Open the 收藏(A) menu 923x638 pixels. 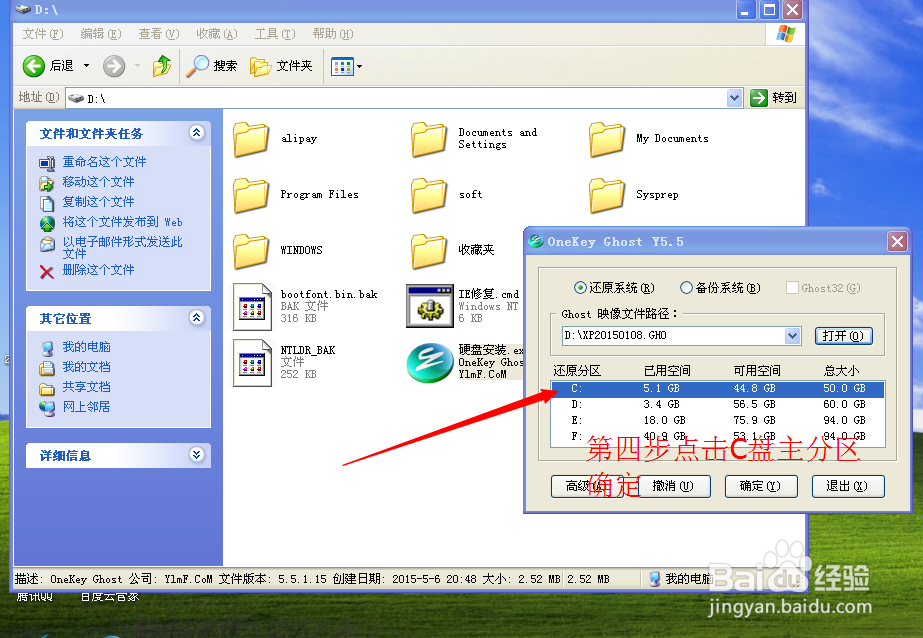click(217, 34)
